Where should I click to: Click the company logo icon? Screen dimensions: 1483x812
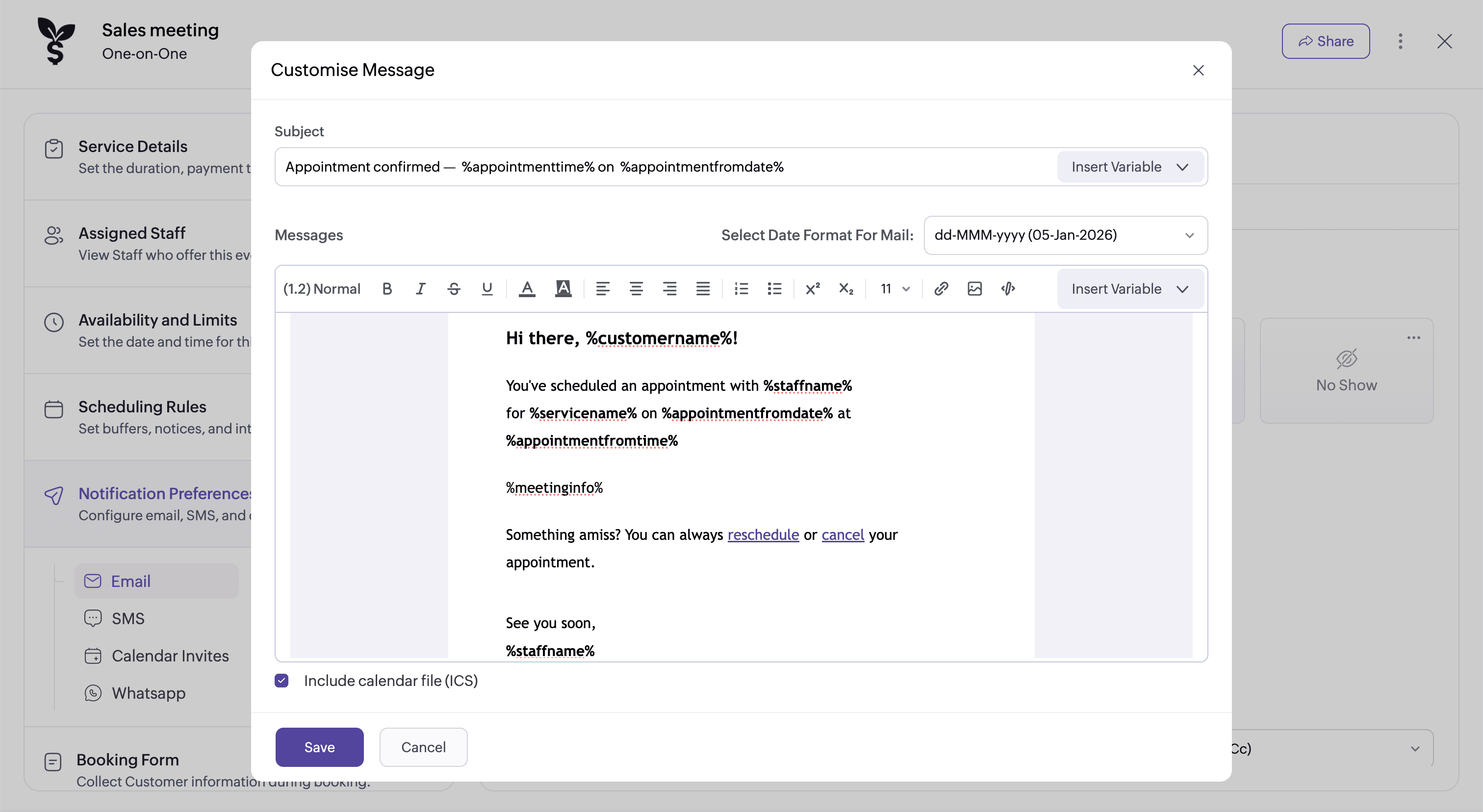[x=56, y=41]
